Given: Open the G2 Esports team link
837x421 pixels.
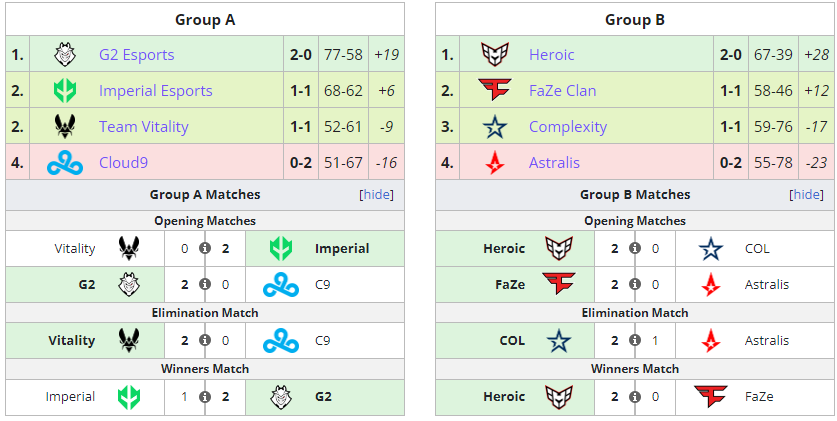Looking at the screenshot, I should (136, 55).
